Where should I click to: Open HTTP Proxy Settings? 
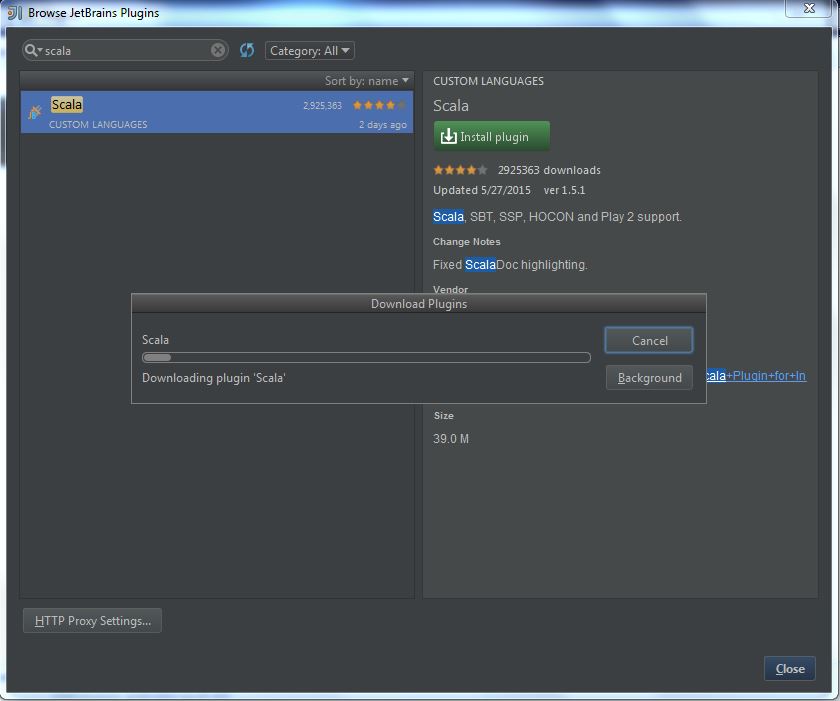point(92,621)
